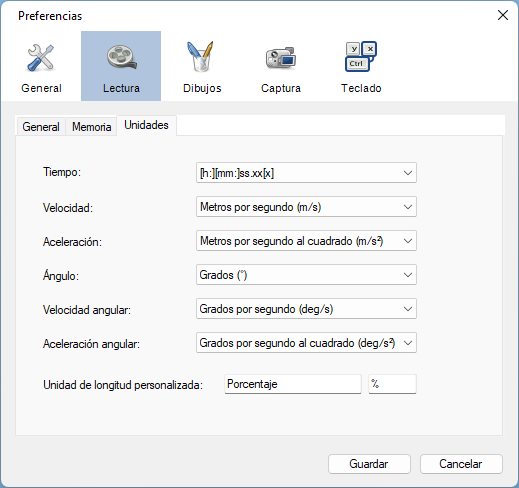Open Dibujos preferences with pencil cup icon
Viewport: 519px width, 488px height.
click(x=202, y=66)
